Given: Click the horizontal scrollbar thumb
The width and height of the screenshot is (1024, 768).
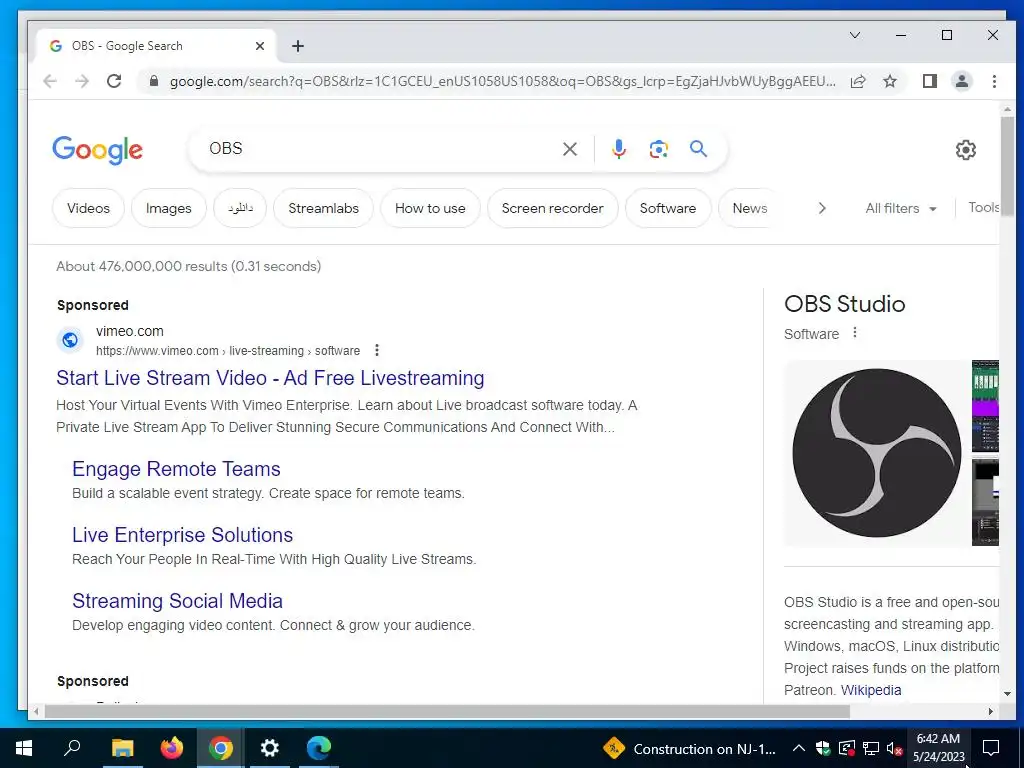Looking at the screenshot, I should (x=447, y=711).
